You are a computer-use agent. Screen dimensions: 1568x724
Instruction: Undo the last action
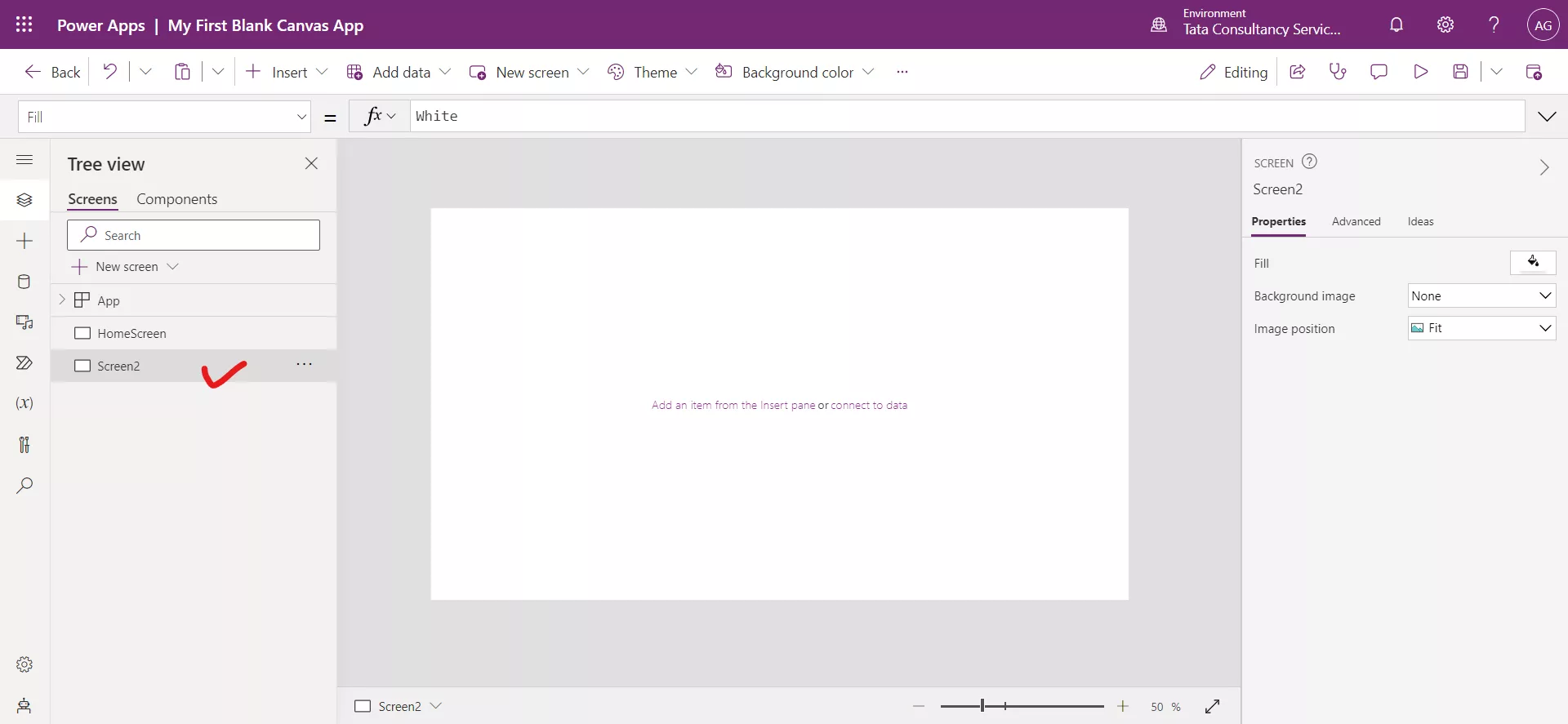[x=109, y=71]
